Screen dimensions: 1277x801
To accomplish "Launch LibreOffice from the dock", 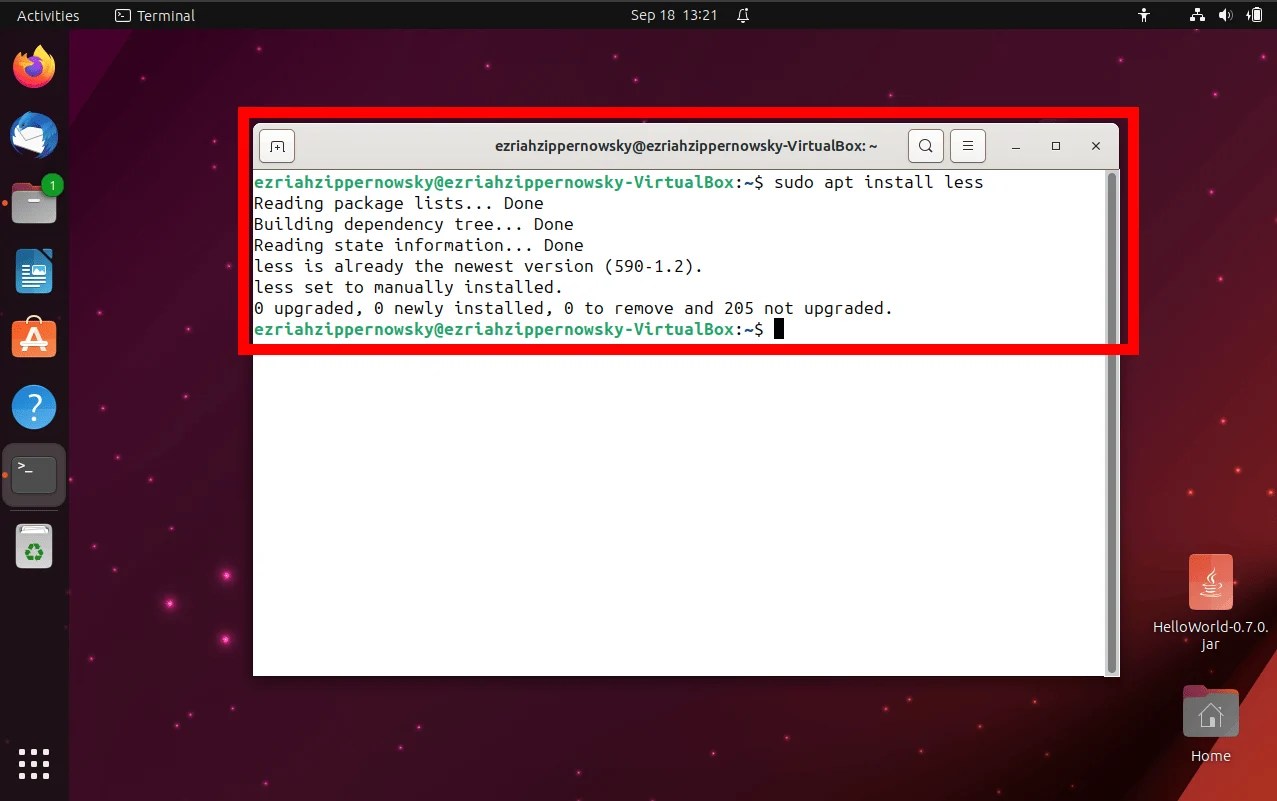I will (x=33, y=271).
